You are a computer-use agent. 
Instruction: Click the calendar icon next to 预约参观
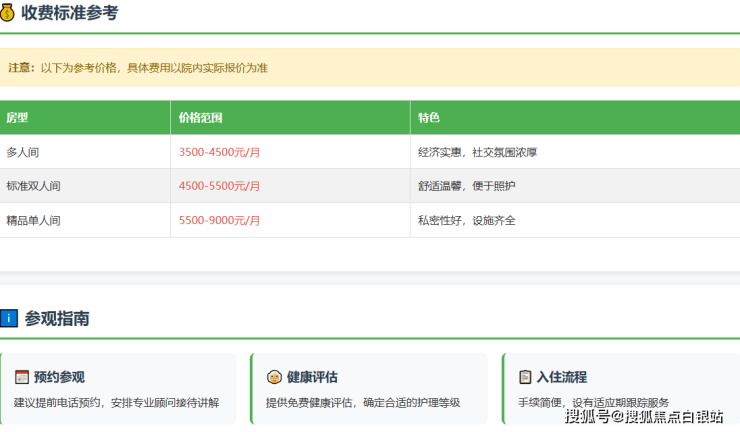pos(22,377)
